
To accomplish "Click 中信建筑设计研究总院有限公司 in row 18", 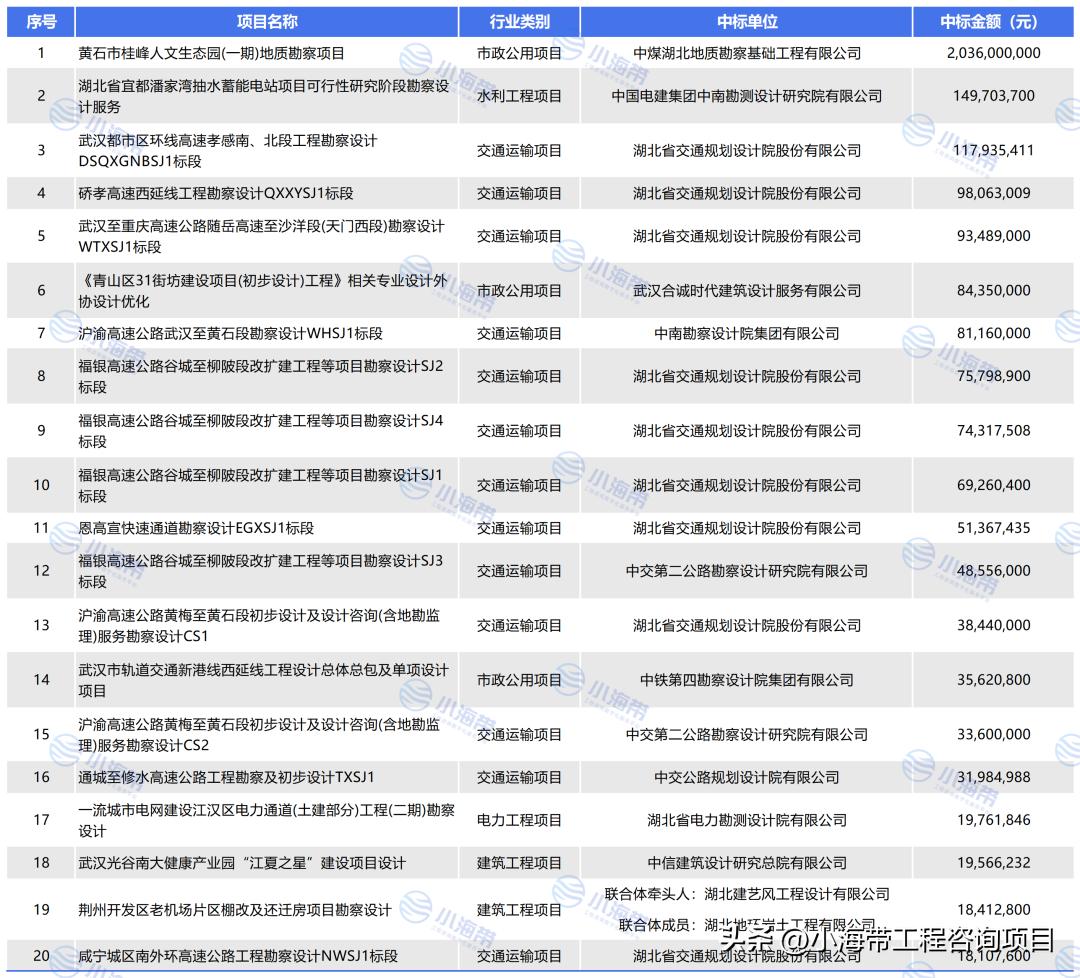I will click(750, 862).
